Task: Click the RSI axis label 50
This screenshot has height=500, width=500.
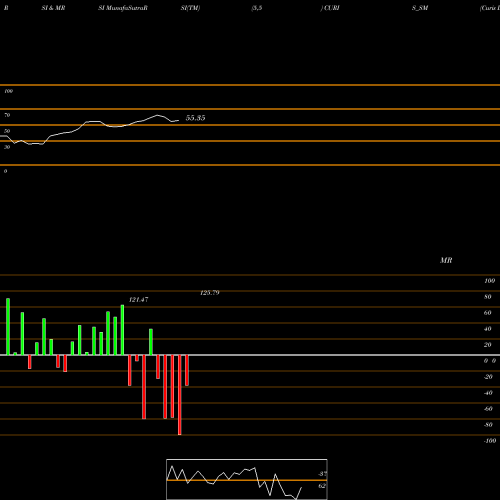Action: click(x=7, y=131)
